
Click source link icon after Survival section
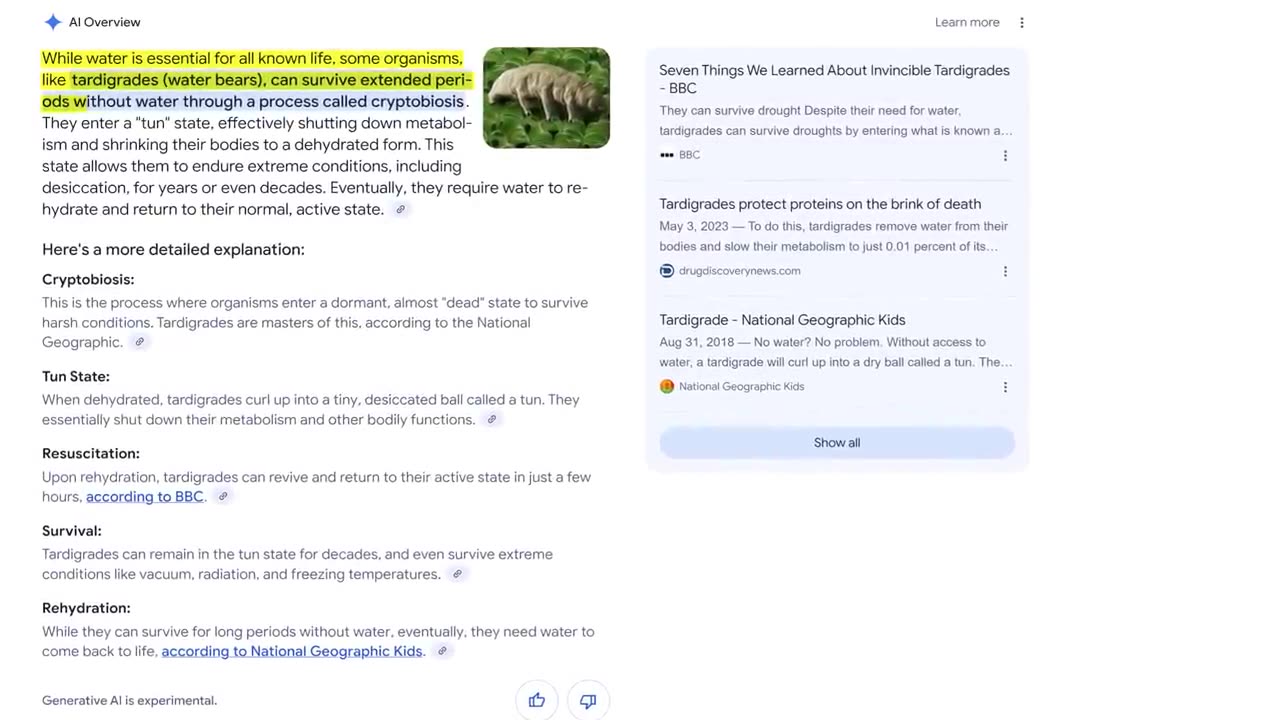457,574
